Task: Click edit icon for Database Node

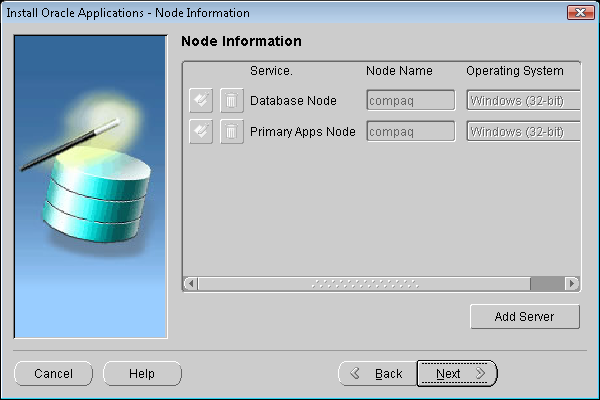Action: click(201, 100)
